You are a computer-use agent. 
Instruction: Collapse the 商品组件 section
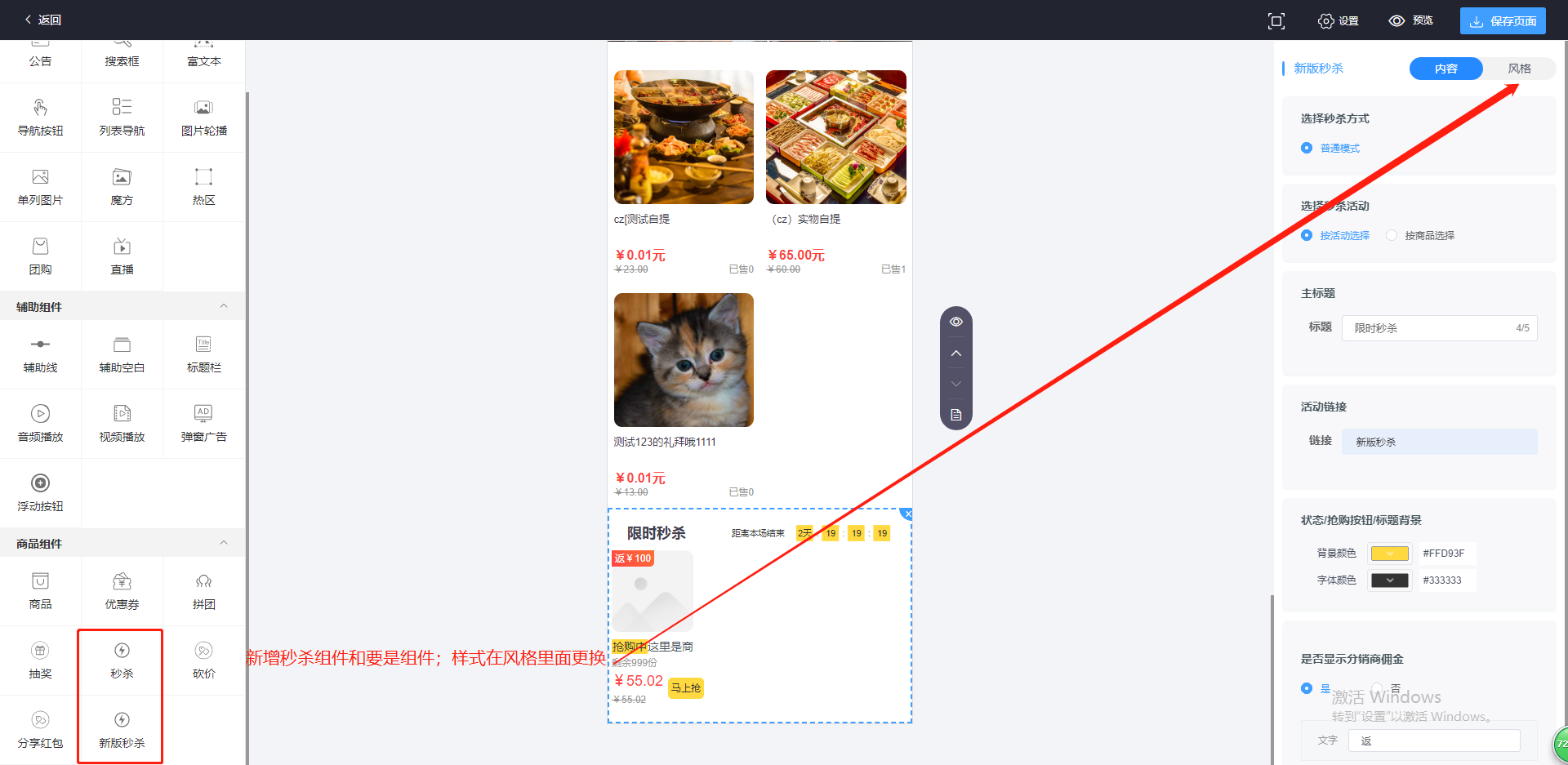pos(224,543)
